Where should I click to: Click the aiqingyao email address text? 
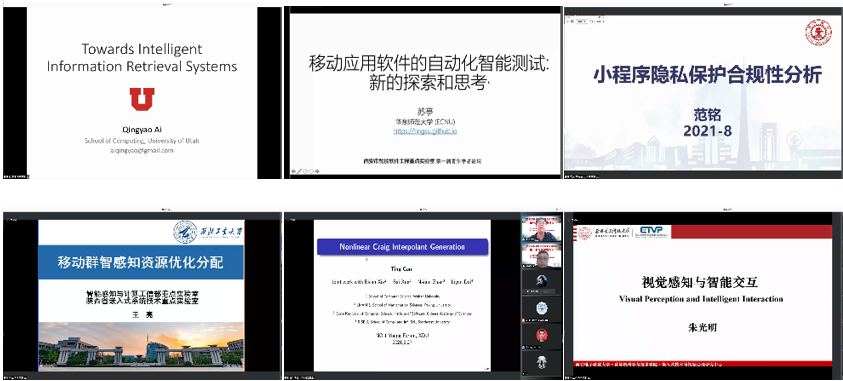141,150
